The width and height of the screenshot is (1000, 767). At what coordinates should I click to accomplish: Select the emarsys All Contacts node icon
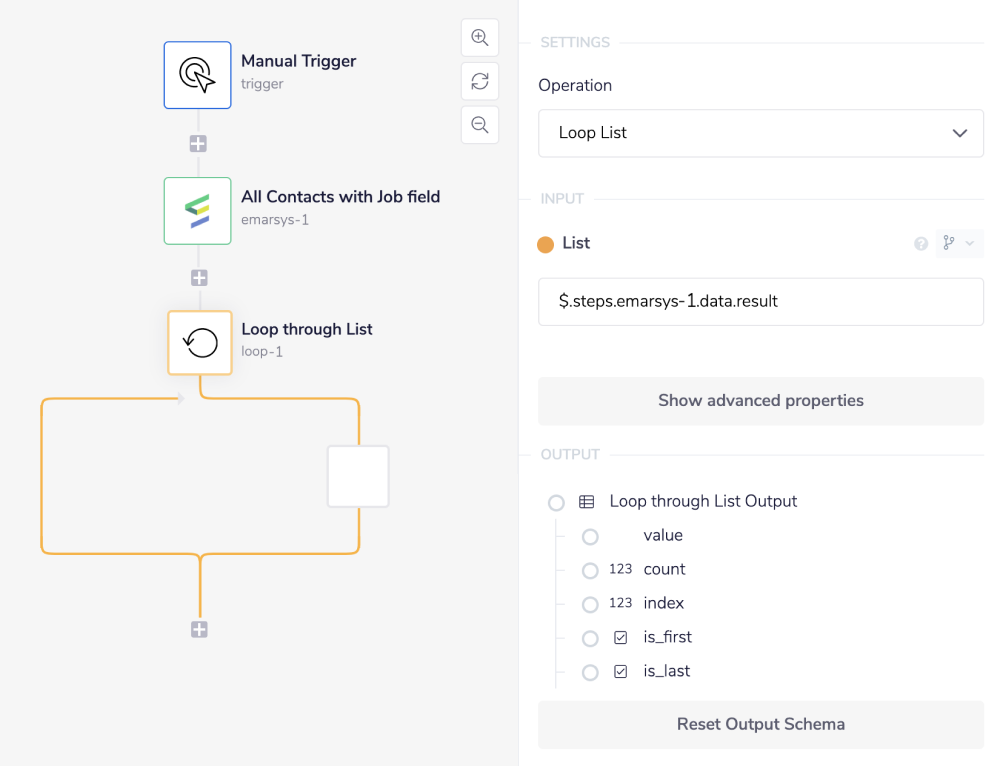pos(197,210)
